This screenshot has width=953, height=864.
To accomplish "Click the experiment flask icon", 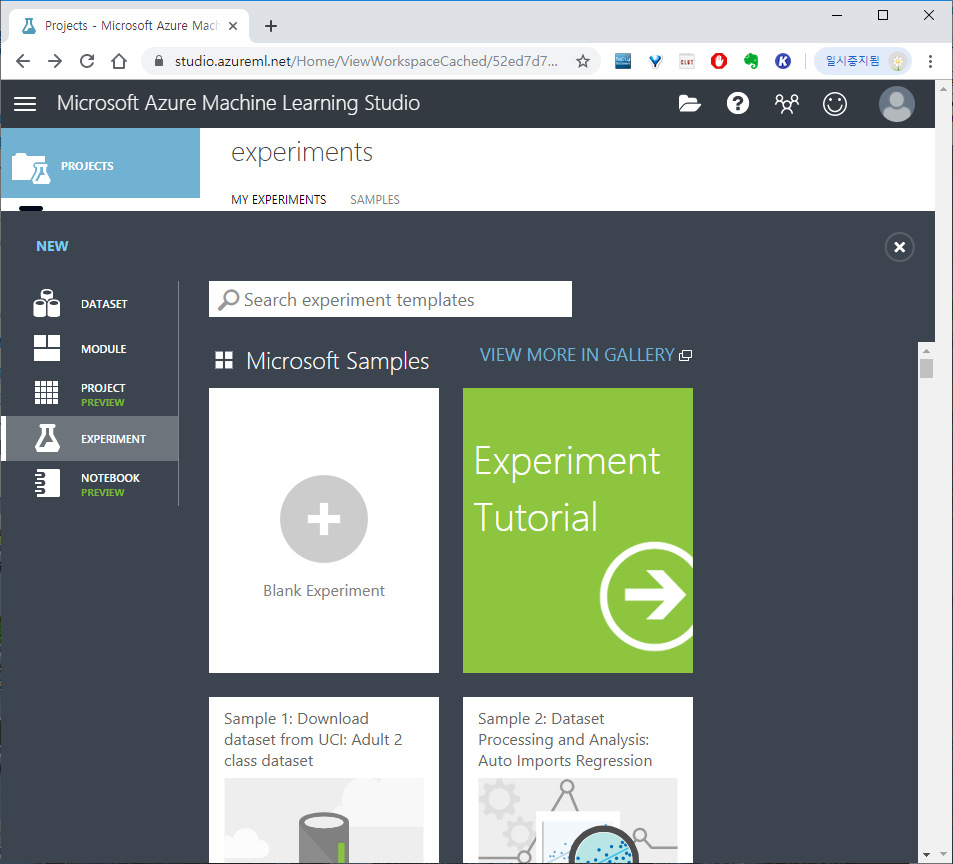I will pos(47,438).
